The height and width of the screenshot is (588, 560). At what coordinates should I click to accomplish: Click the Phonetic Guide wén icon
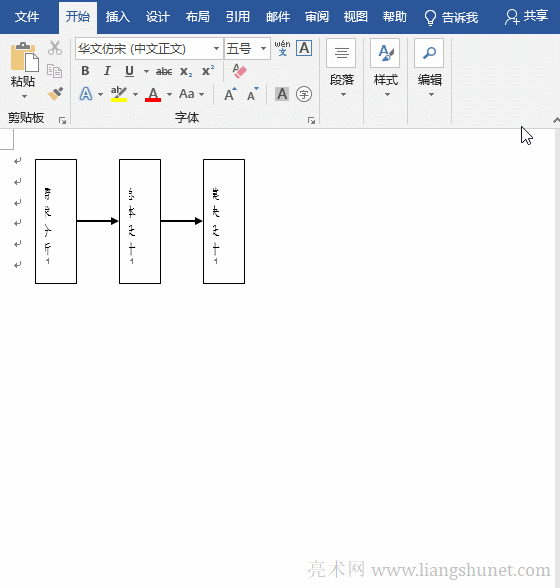pos(282,48)
